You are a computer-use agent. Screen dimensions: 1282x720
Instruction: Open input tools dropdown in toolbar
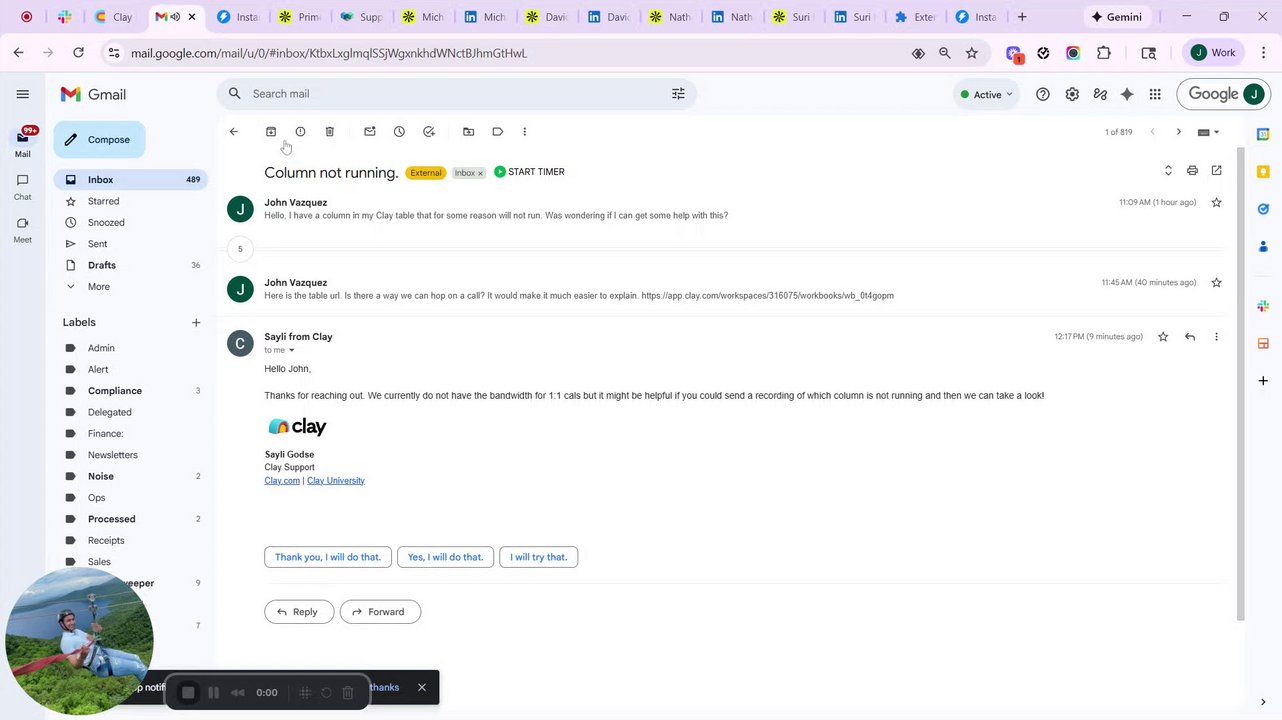click(x=1209, y=132)
